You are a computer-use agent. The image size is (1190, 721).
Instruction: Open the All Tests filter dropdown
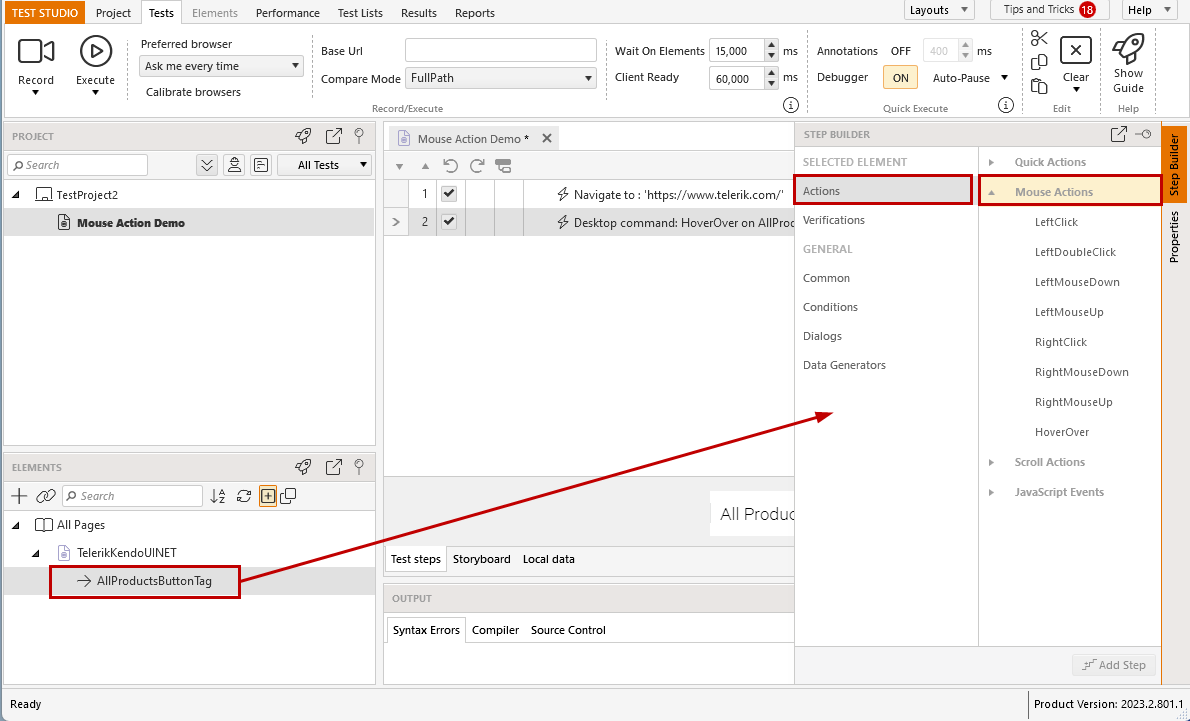[324, 165]
